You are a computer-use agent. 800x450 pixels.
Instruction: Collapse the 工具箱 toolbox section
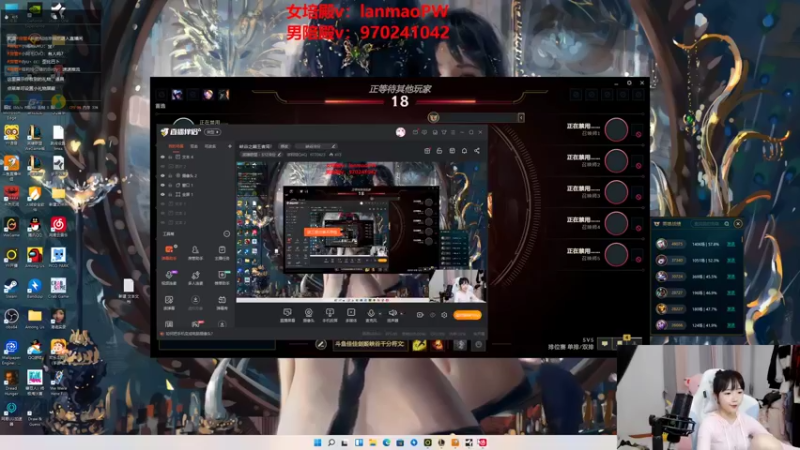pyautogui.click(x=227, y=234)
